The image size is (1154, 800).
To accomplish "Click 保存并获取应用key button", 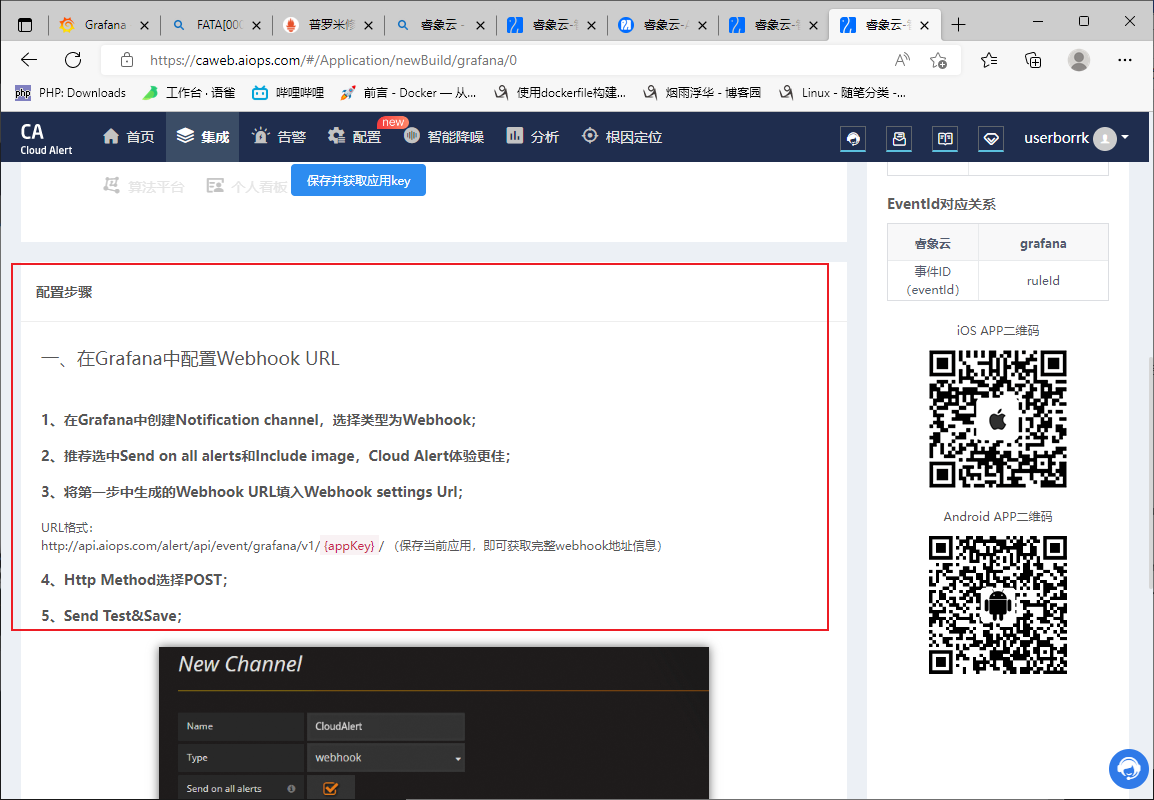I will coord(358,180).
